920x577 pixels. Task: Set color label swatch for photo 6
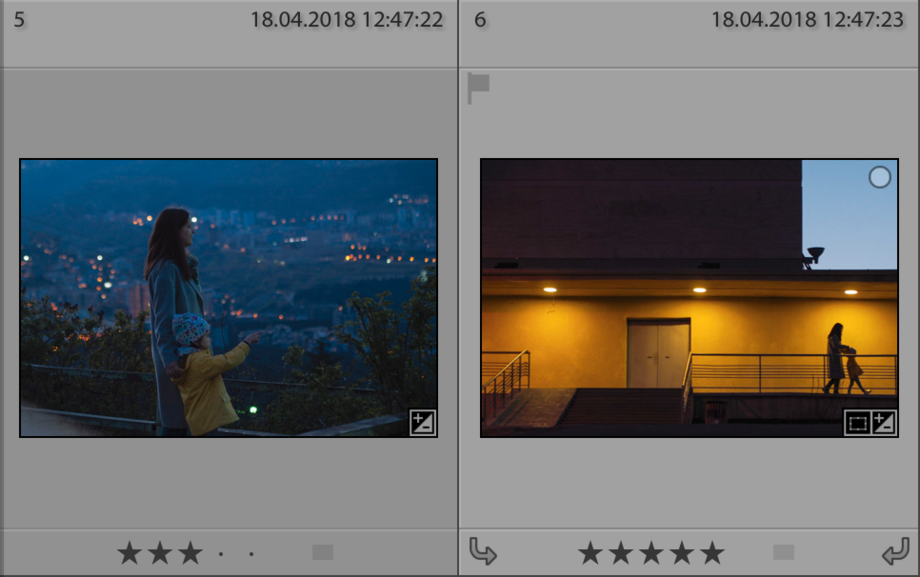coord(783,552)
